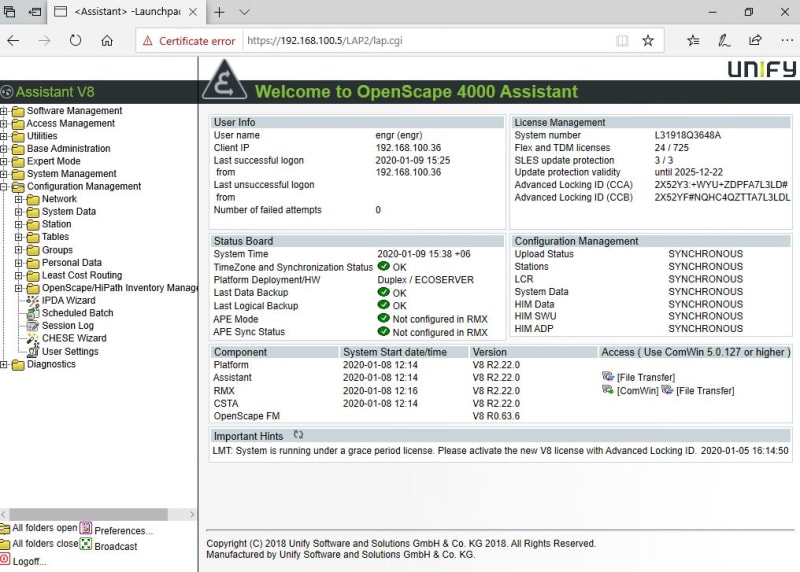Expand the Base Administration folder
Screen dimensions: 800x572
click(4, 148)
